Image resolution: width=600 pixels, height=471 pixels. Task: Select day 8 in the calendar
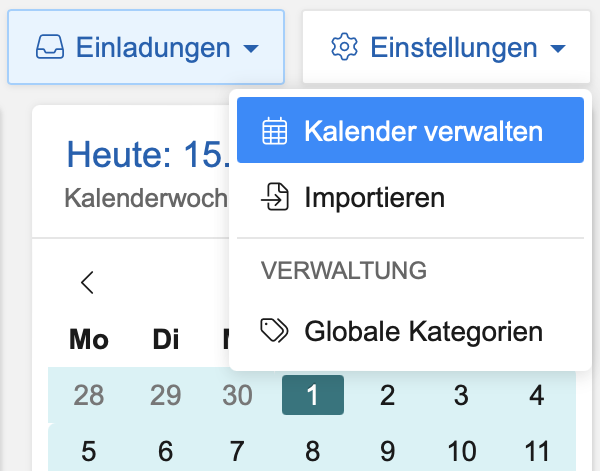pos(313,450)
